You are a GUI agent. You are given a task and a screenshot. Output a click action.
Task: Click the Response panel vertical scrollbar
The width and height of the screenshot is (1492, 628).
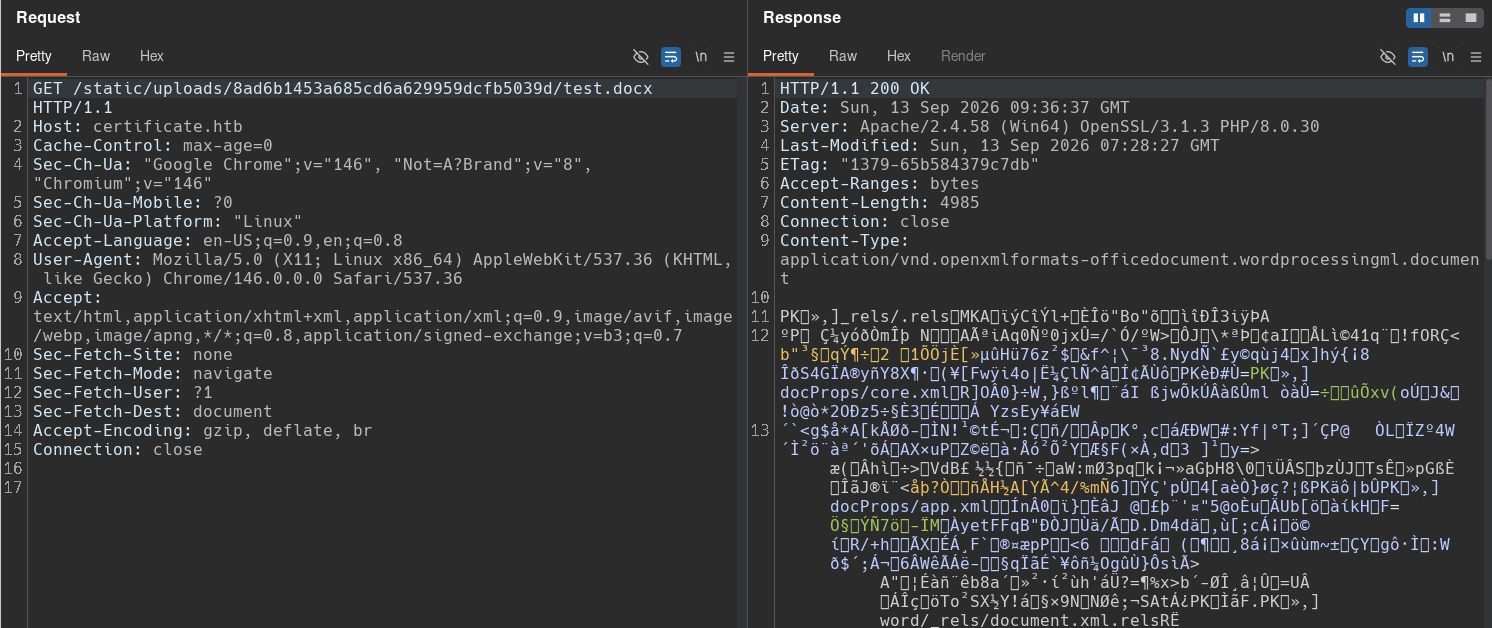pos(1487,170)
